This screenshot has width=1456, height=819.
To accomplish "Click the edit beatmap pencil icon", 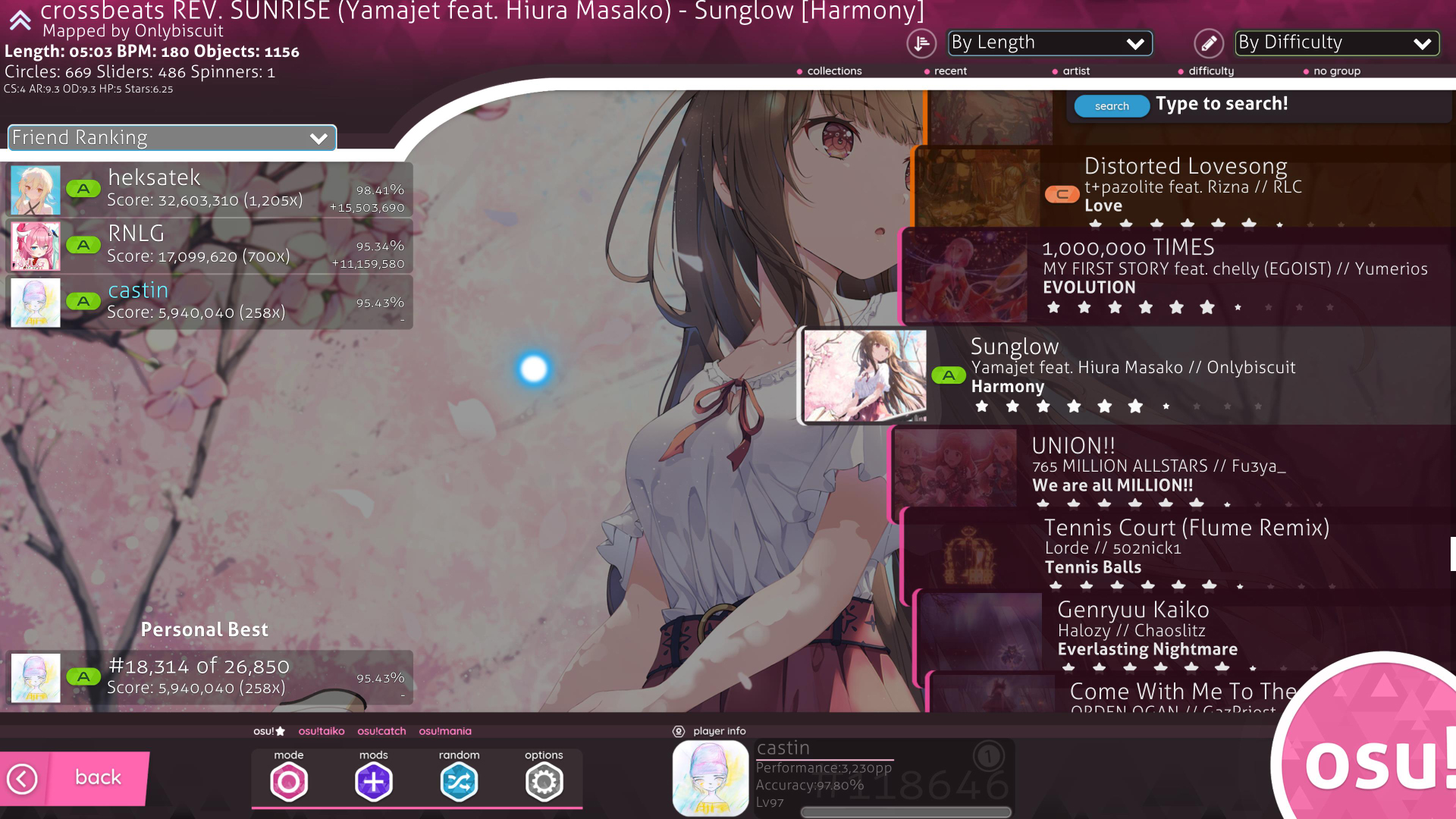I will click(1208, 42).
